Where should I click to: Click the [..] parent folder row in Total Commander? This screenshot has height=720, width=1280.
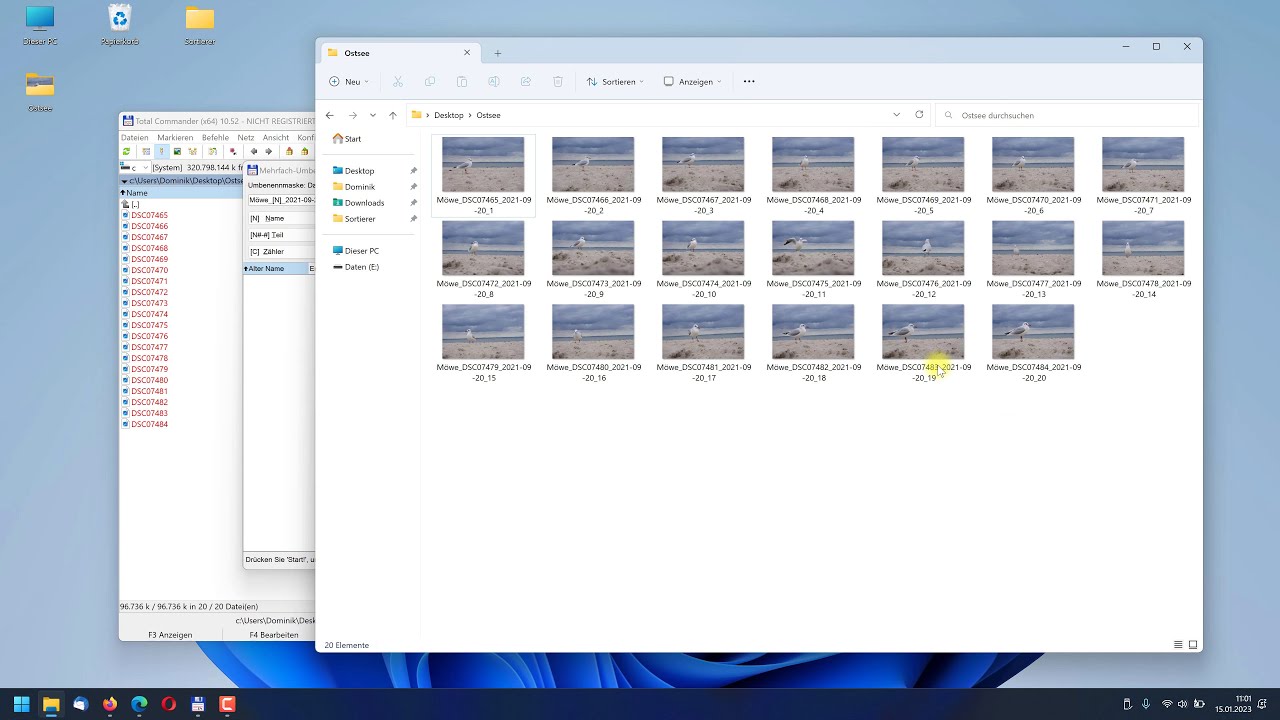135,204
